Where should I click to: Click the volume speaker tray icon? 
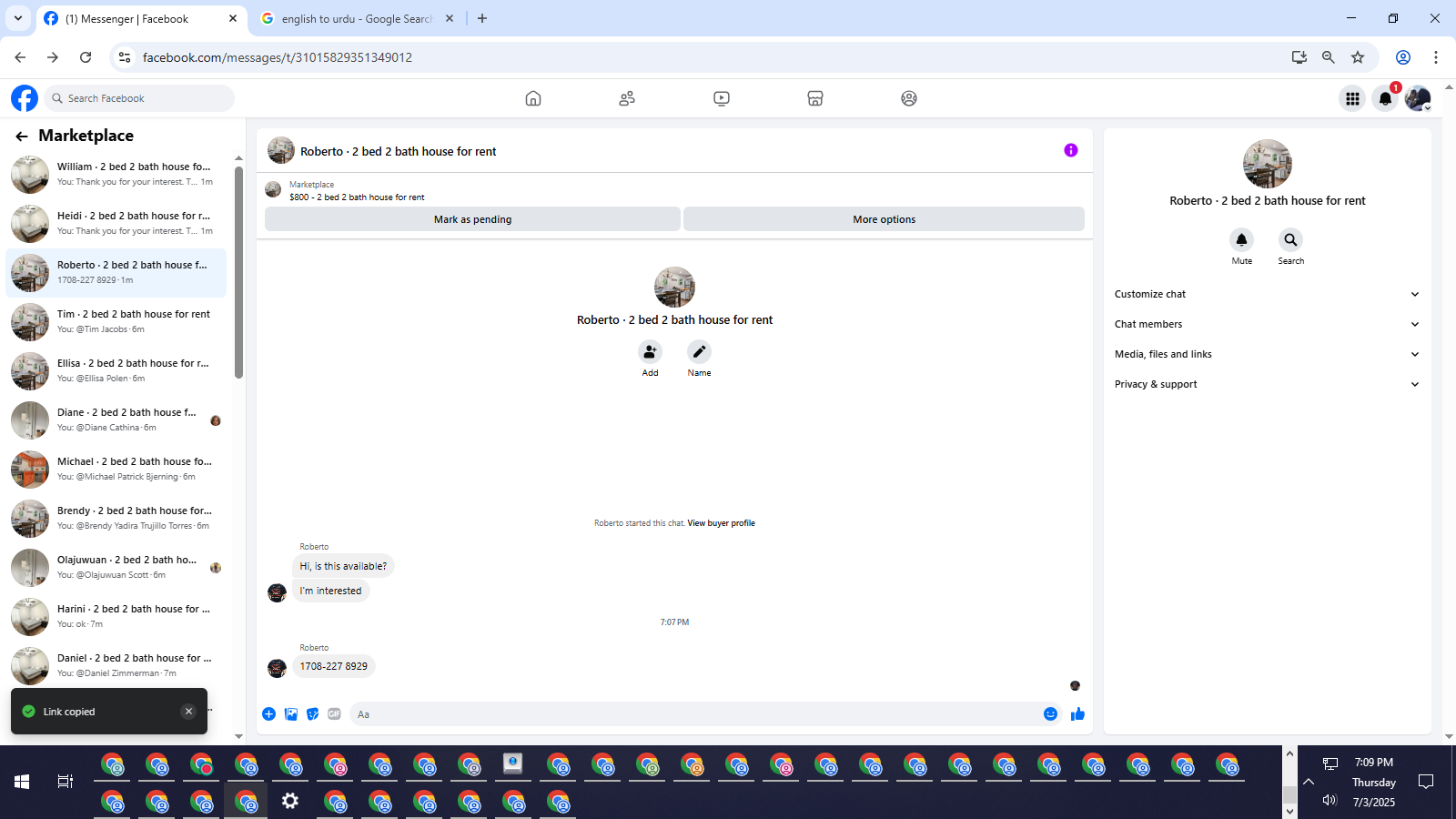pos(1330,800)
